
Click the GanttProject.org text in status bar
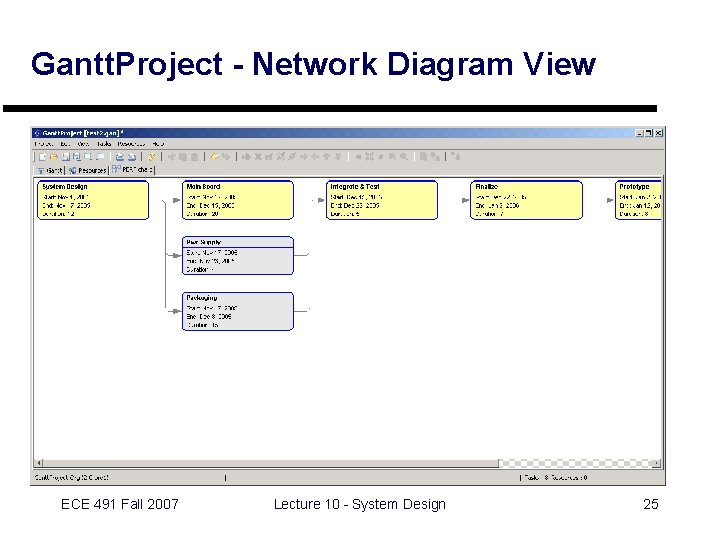click(x=72, y=478)
